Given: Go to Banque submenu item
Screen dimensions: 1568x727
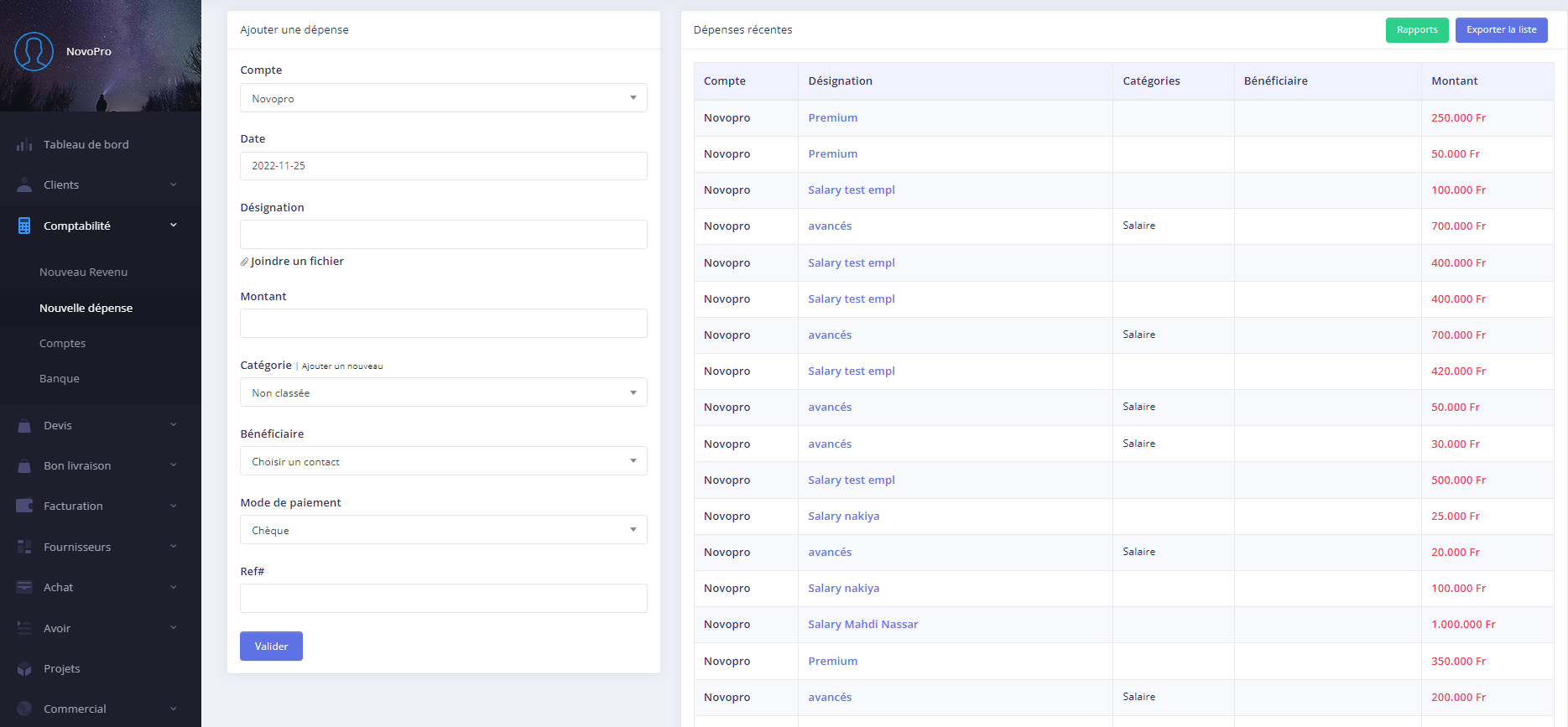Looking at the screenshot, I should [x=60, y=379].
